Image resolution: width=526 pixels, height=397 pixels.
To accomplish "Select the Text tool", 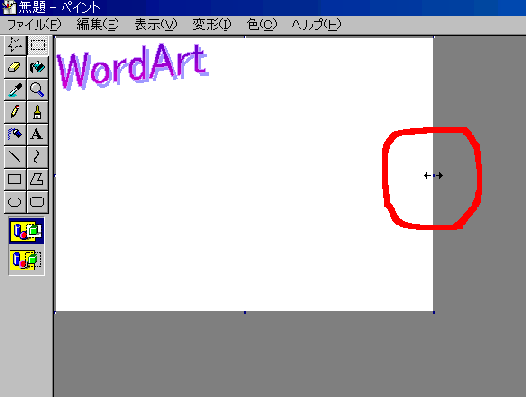I will coord(37,135).
